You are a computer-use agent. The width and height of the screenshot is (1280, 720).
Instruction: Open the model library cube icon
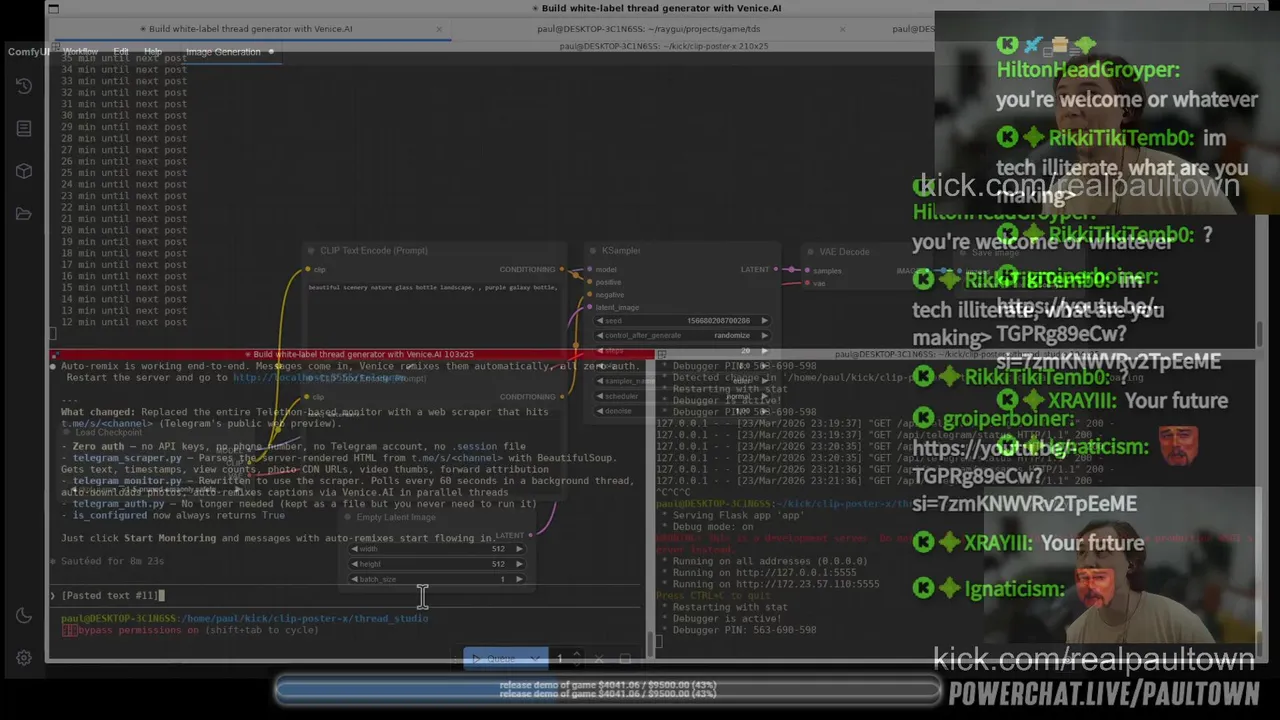click(24, 171)
